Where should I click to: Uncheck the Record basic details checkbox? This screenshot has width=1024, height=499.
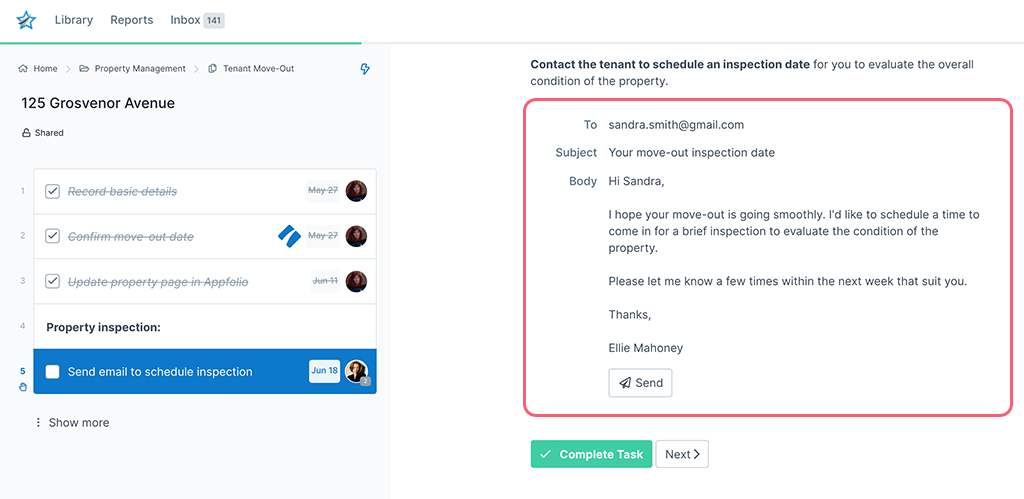click(53, 191)
